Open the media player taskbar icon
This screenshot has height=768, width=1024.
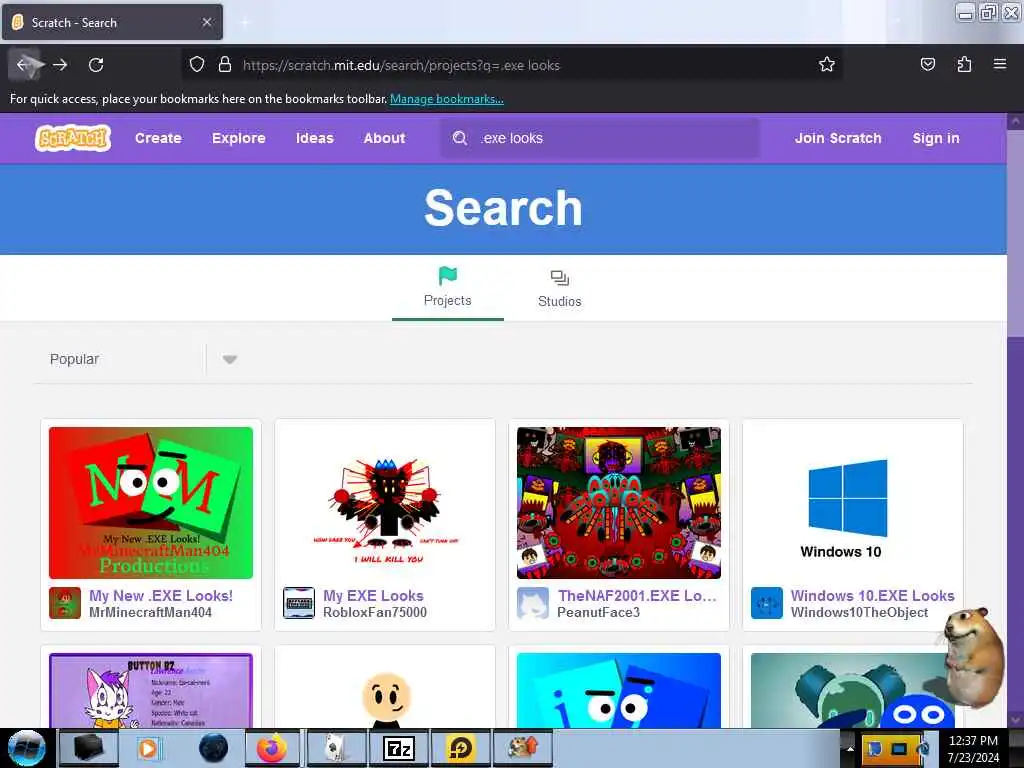(148, 748)
